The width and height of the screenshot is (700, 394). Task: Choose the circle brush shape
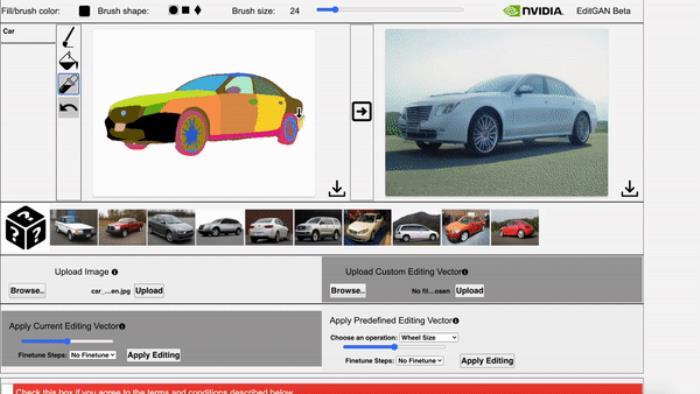(173, 10)
